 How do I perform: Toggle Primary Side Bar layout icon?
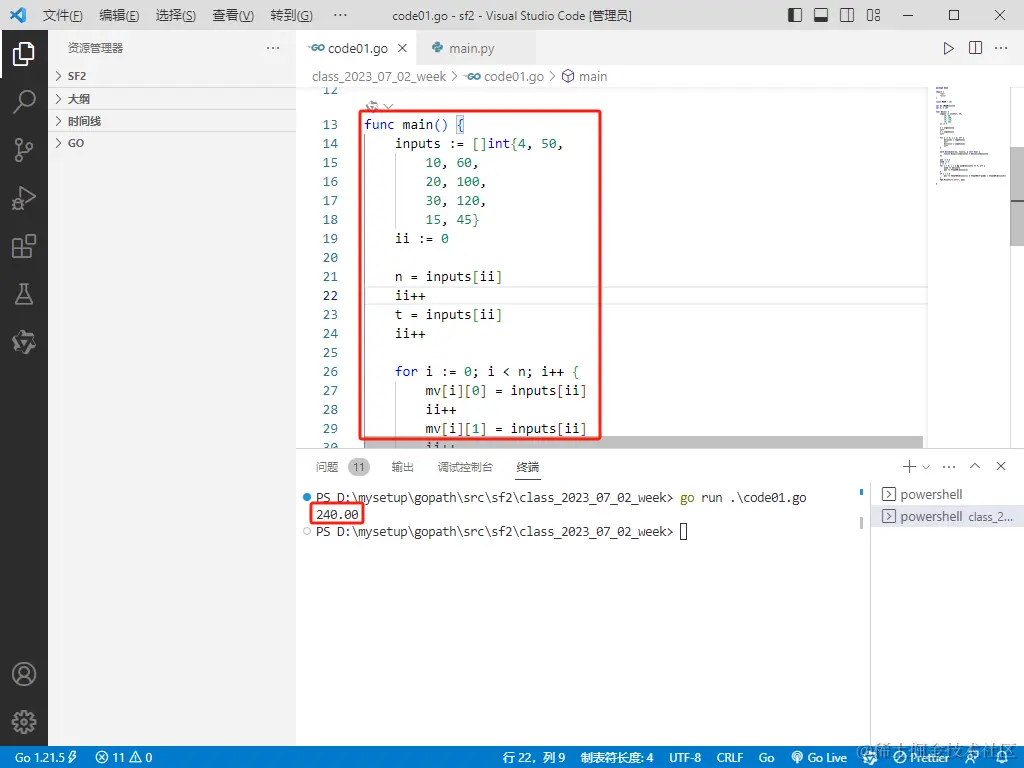tap(795, 15)
